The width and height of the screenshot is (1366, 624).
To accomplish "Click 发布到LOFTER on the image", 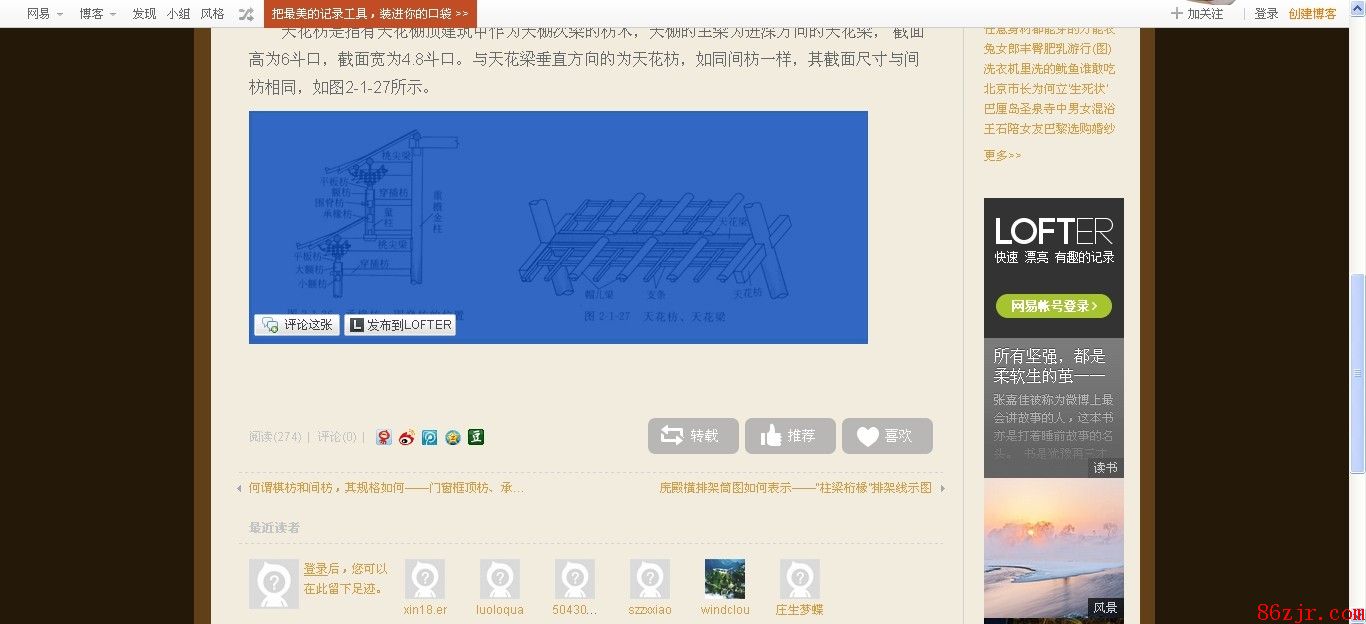I will [x=400, y=325].
